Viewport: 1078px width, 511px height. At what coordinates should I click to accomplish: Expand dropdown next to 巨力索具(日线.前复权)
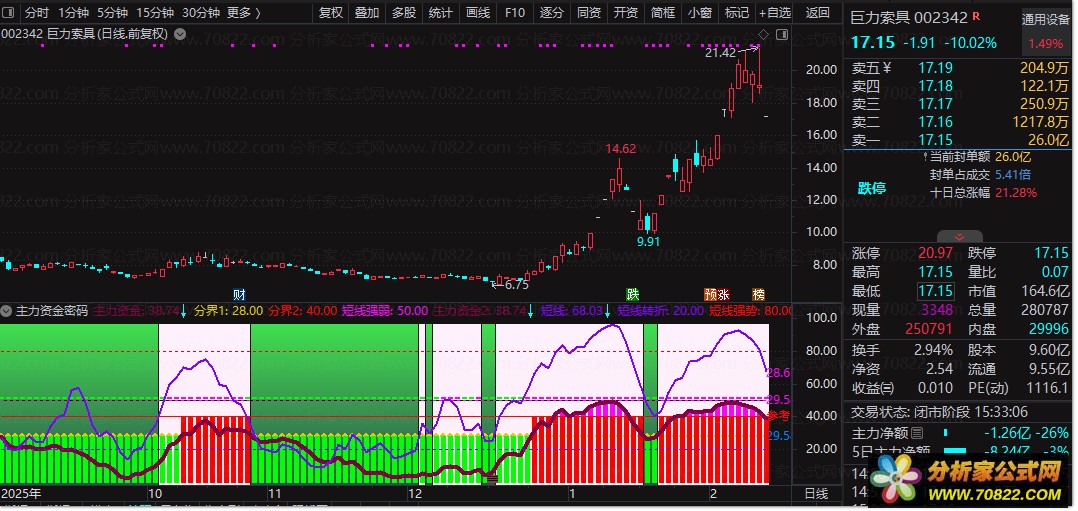tap(179, 34)
